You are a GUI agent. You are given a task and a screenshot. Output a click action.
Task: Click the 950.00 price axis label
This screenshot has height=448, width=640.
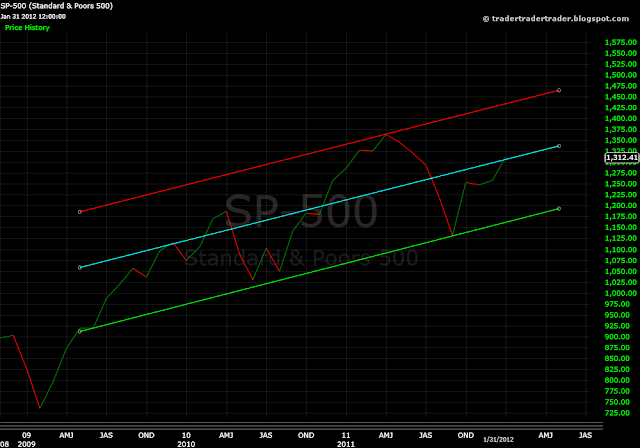(617, 315)
